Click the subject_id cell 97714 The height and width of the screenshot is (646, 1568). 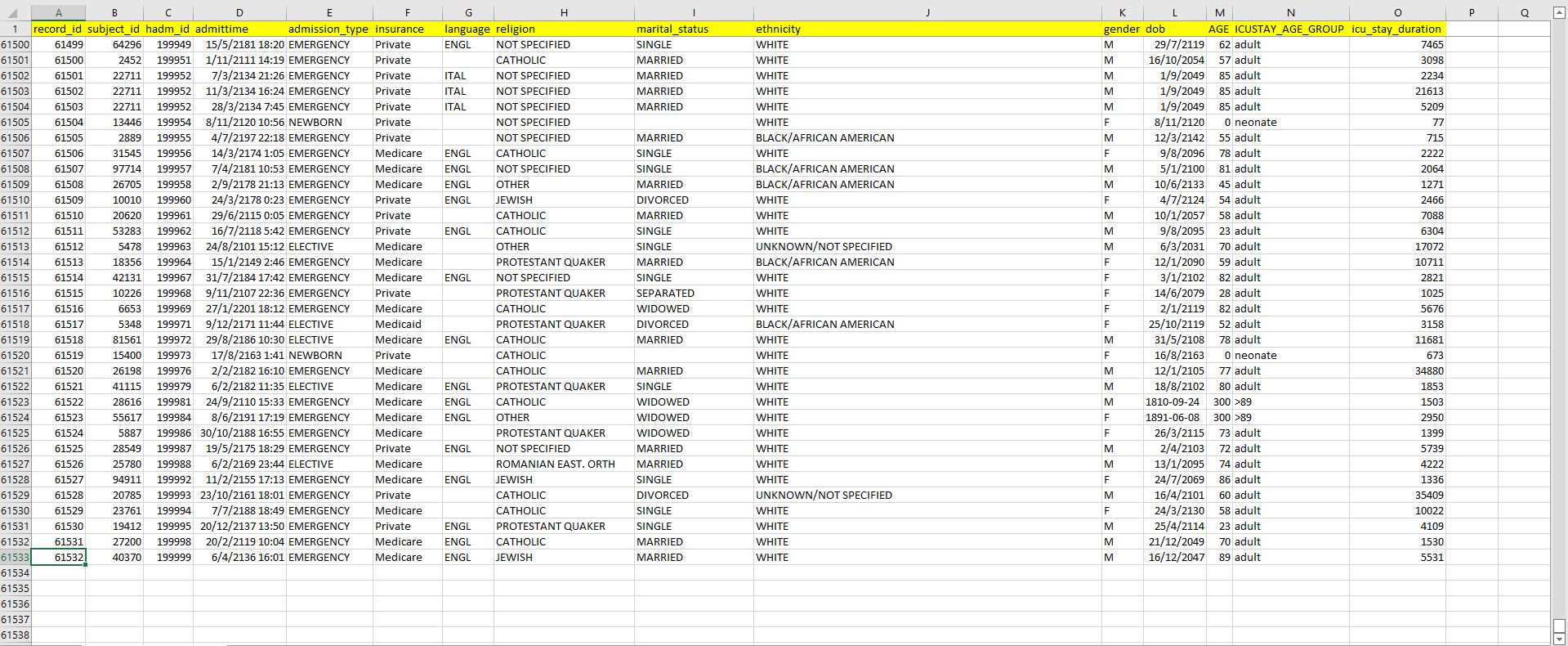tap(114, 168)
